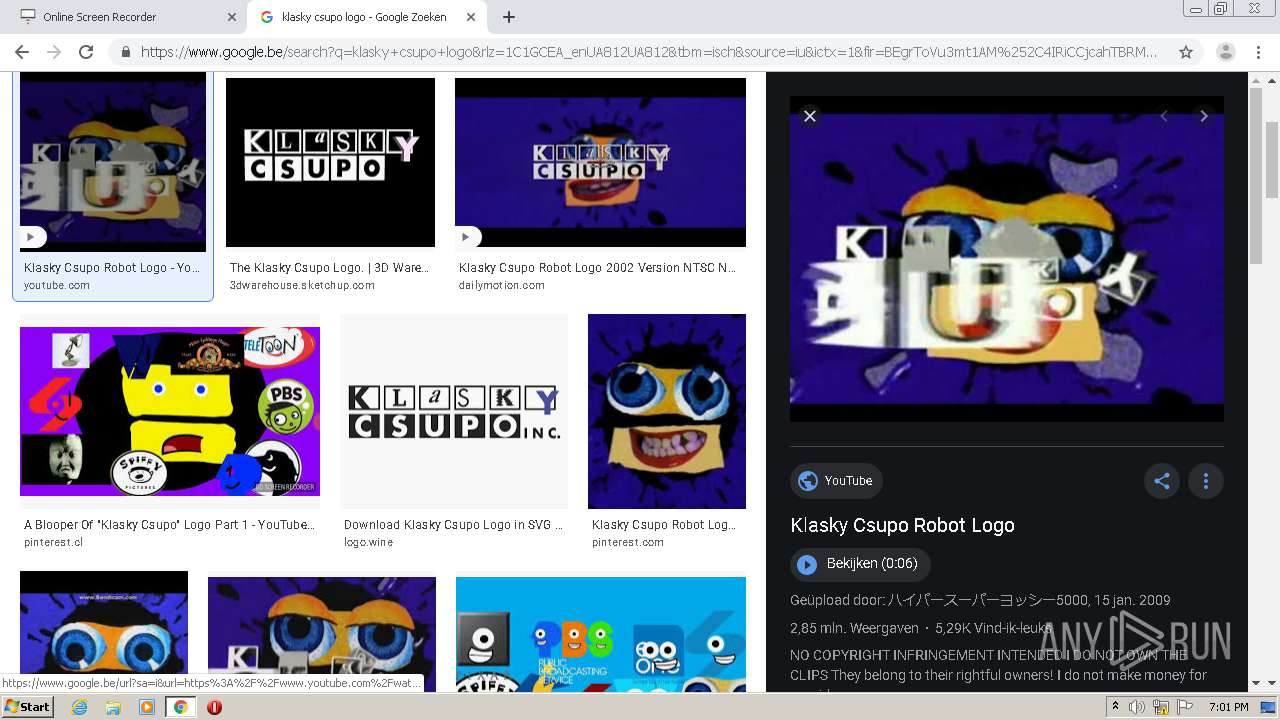
Task: View site security padlock info
Action: point(126,52)
